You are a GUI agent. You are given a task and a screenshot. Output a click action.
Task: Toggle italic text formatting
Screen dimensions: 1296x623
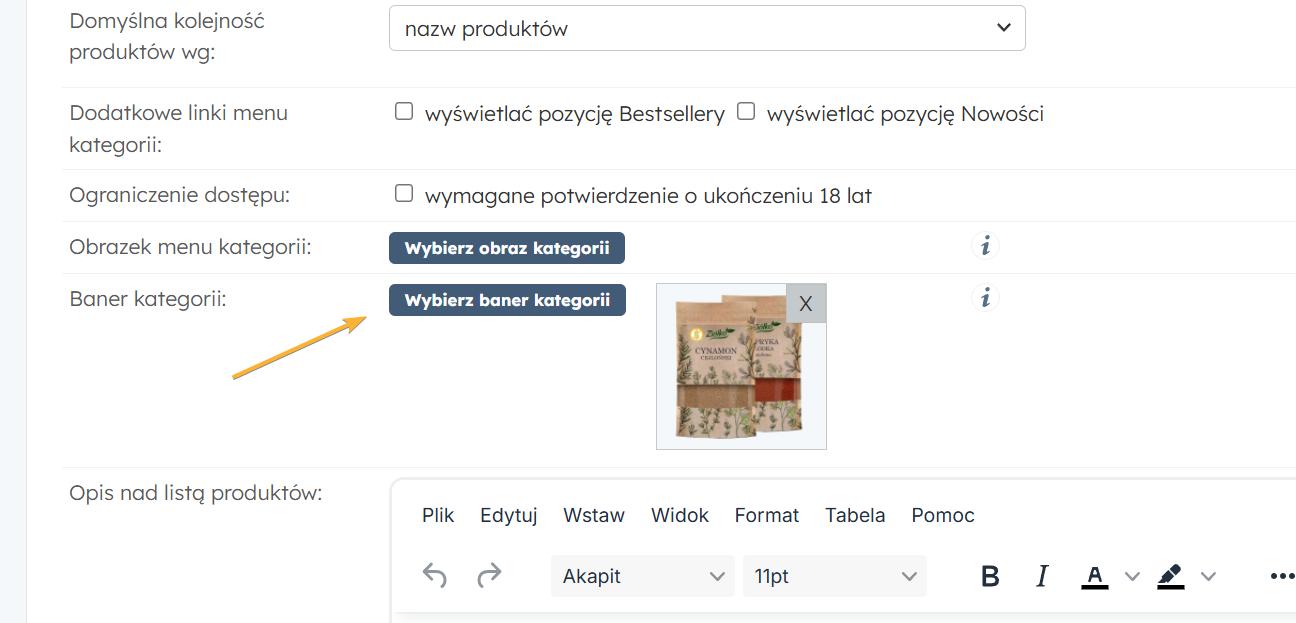[x=1042, y=576]
